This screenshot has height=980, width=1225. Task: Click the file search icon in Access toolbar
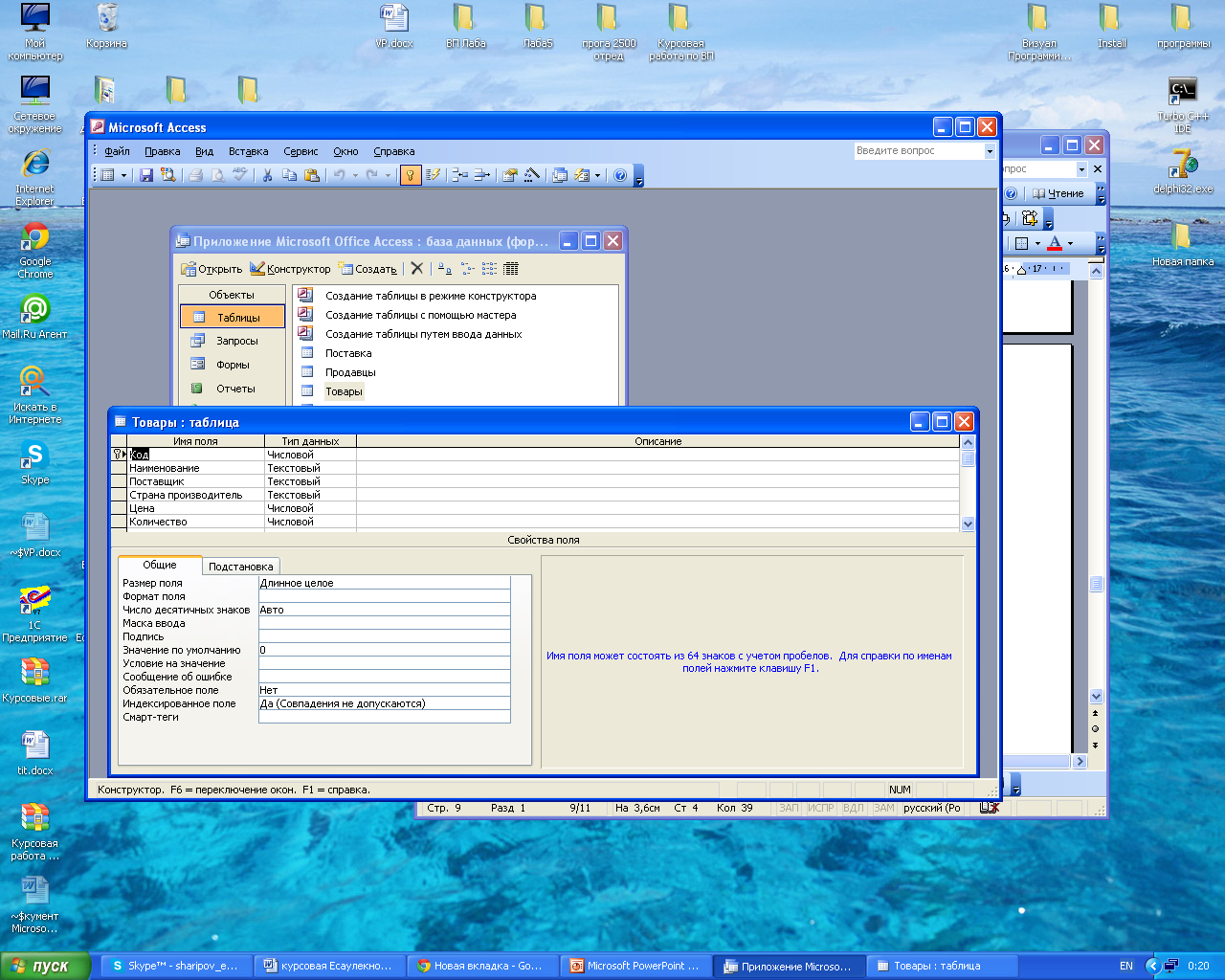(168, 175)
